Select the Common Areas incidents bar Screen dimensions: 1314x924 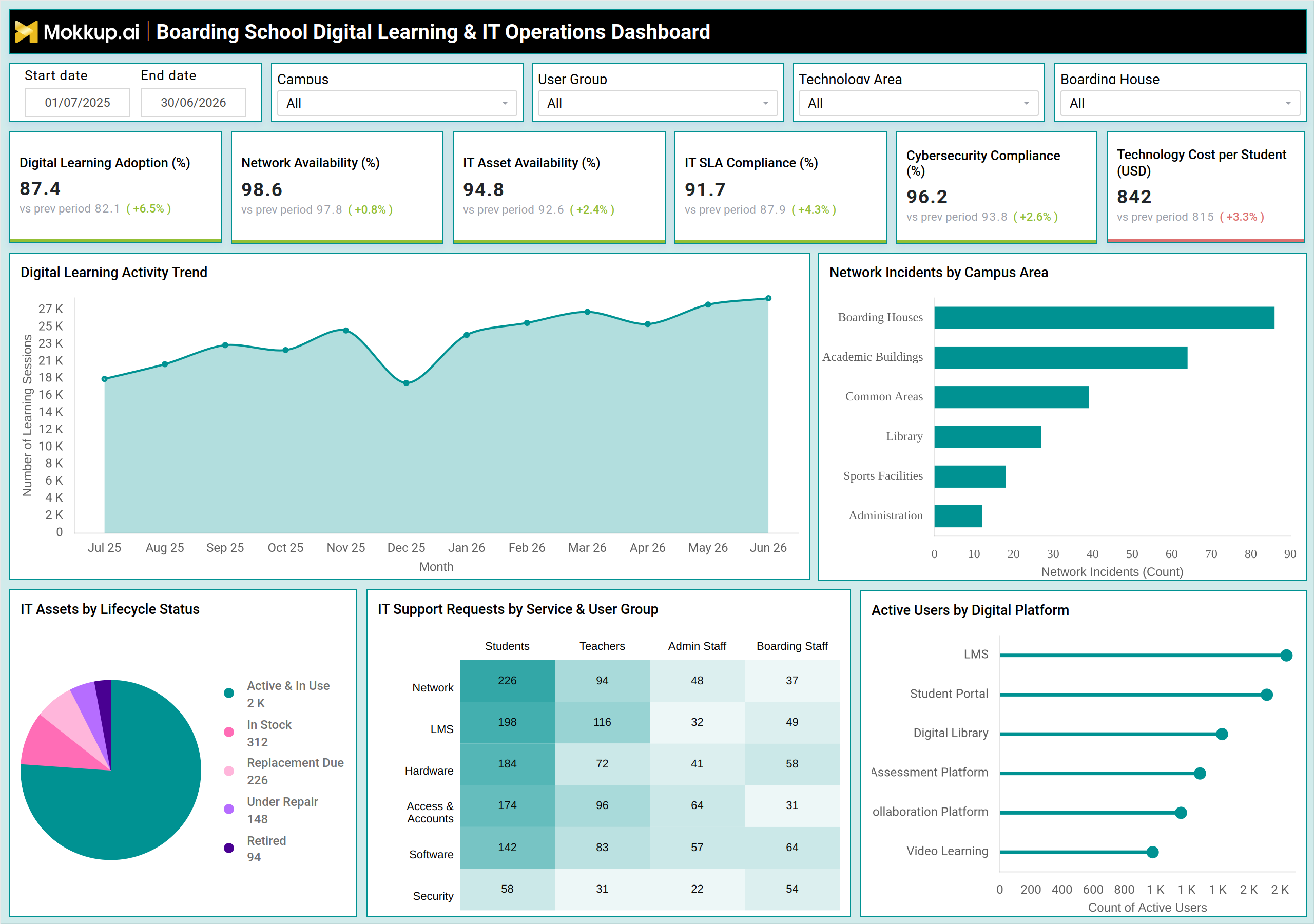(x=1011, y=397)
